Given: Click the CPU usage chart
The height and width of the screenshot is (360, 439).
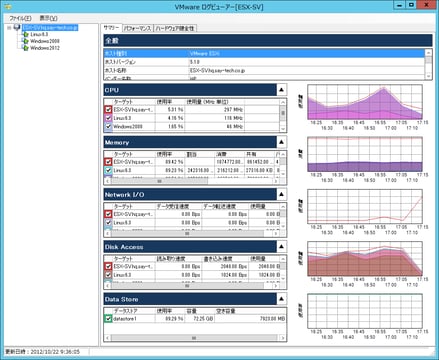Looking at the screenshot, I should coord(365,102).
